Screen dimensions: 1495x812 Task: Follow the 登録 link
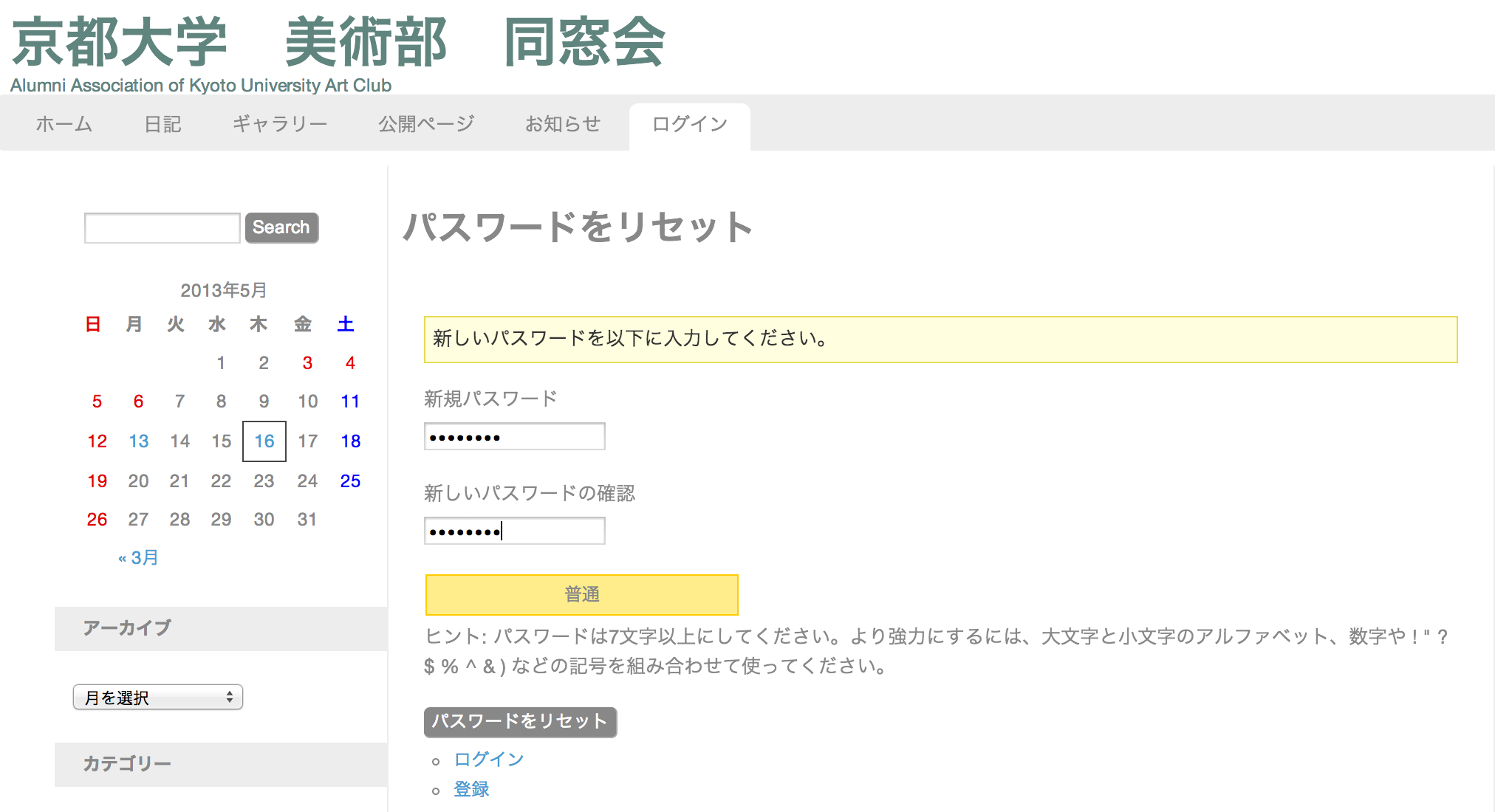click(x=471, y=790)
